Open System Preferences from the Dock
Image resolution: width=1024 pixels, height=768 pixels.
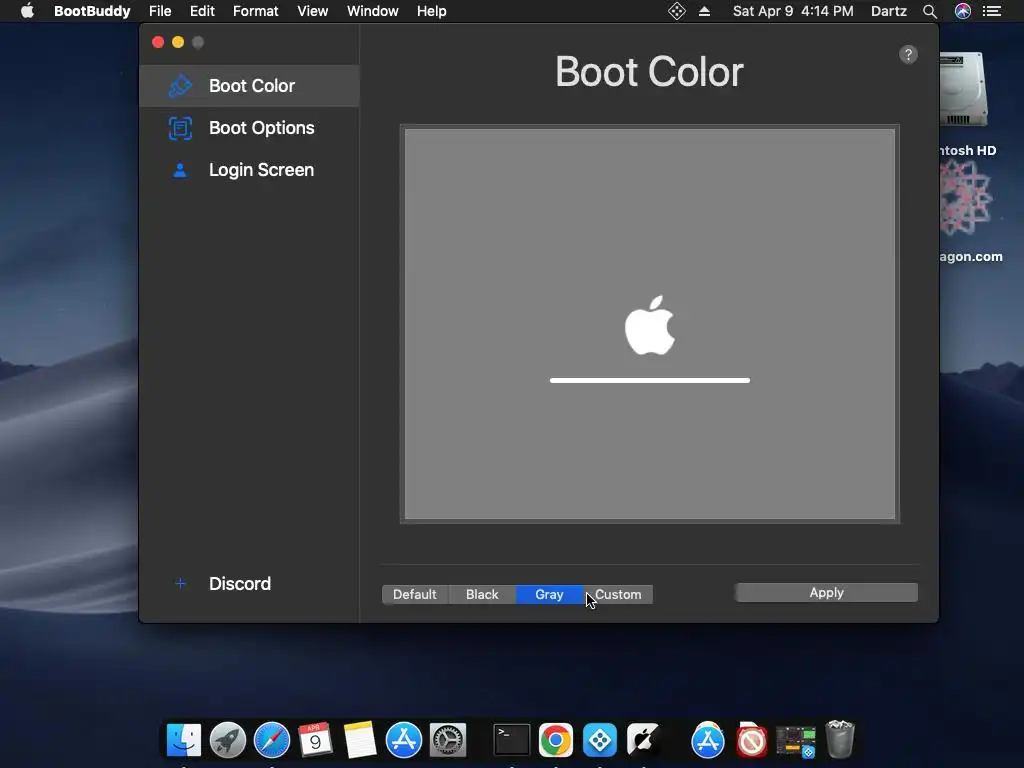(x=447, y=740)
